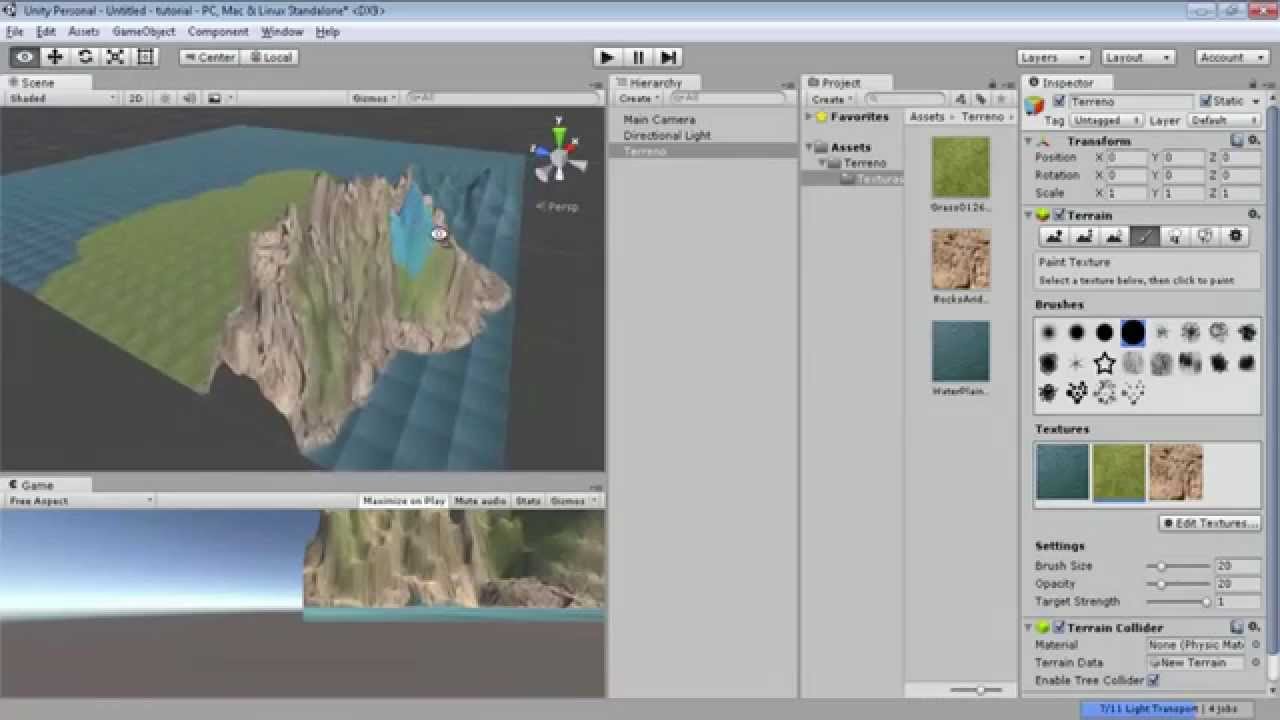This screenshot has width=1280, height=720.
Task: Select the Paint Height terrain tool
Action: [x=1084, y=237]
